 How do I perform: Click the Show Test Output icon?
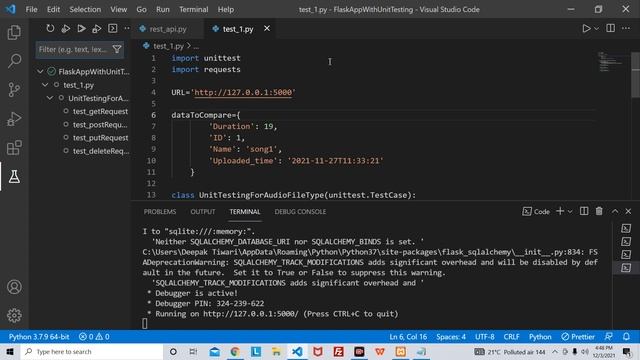(x=113, y=29)
